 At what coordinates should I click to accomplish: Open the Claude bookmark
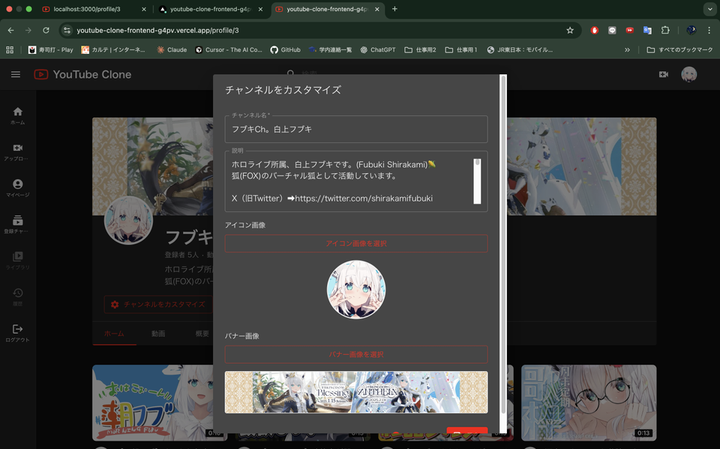[x=172, y=50]
